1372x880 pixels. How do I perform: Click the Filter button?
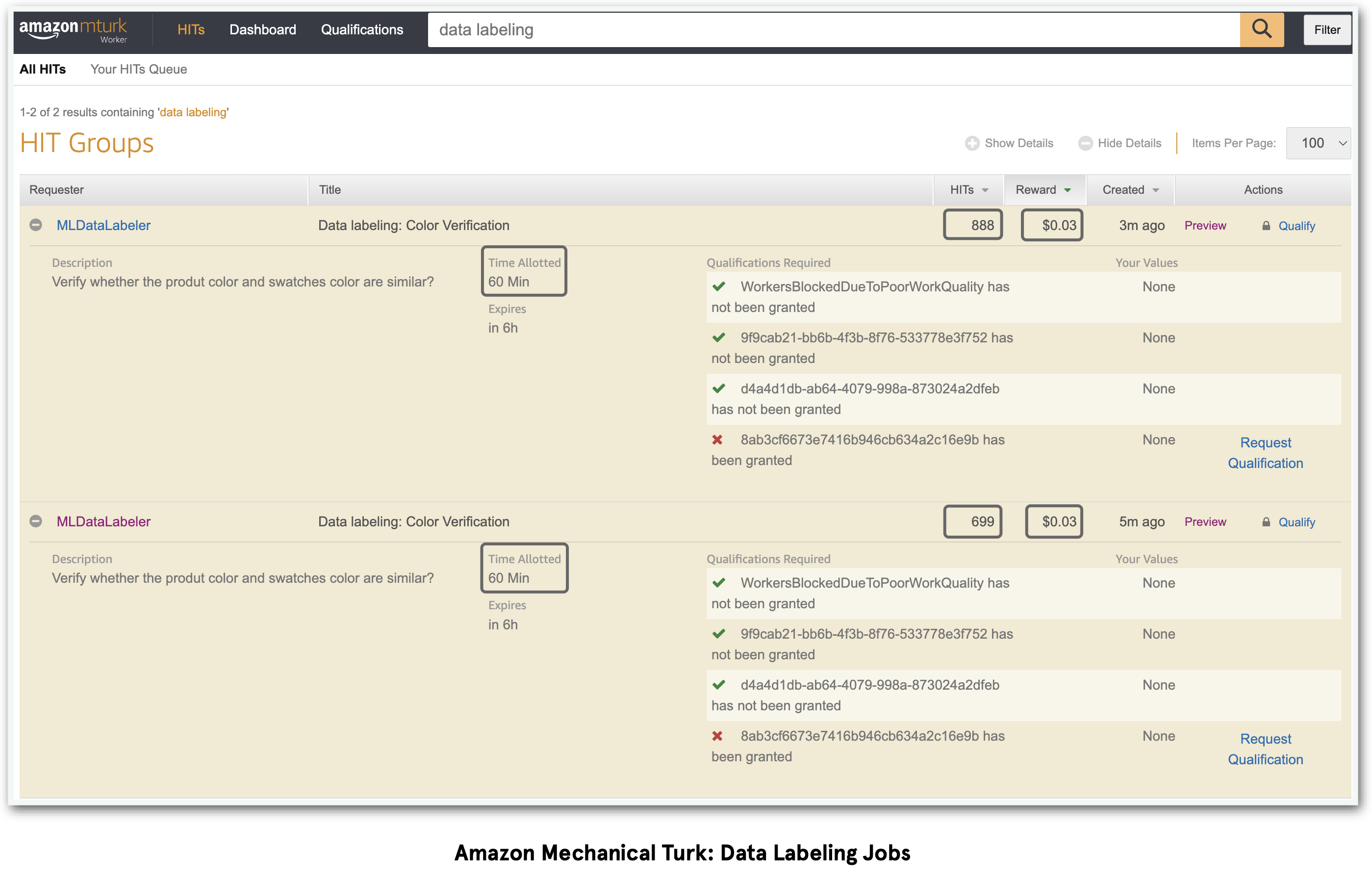pyautogui.click(x=1326, y=30)
